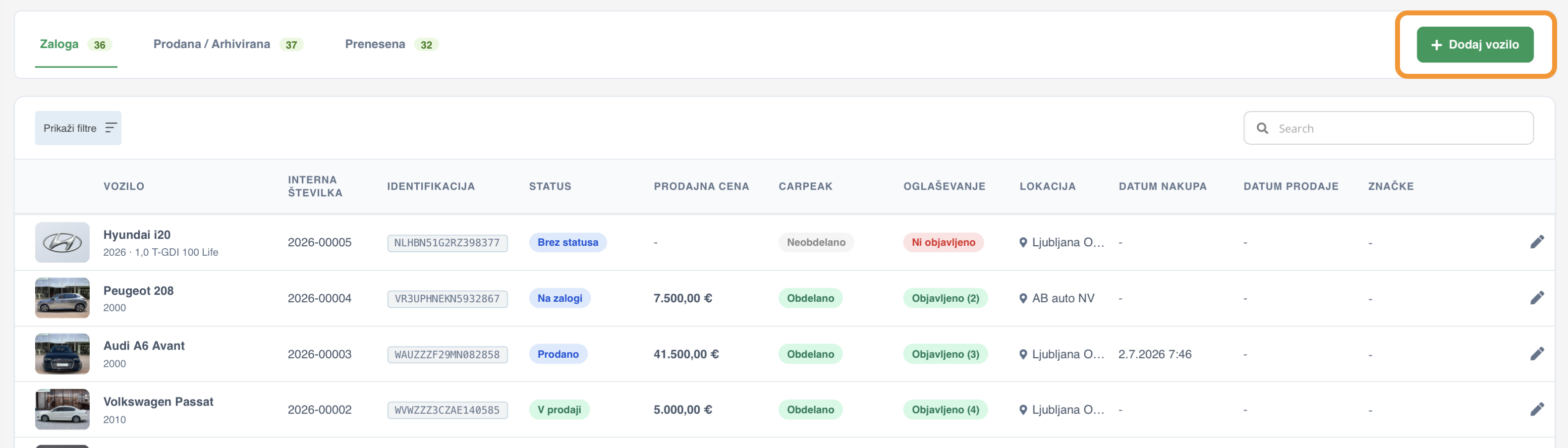This screenshot has height=448, width=1568.
Task: Click the Neobdelano Carpeak badge
Action: pos(816,242)
